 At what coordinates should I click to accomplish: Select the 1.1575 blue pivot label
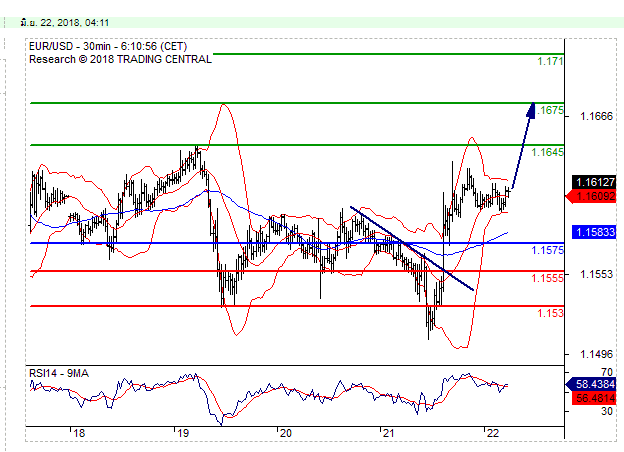click(548, 250)
